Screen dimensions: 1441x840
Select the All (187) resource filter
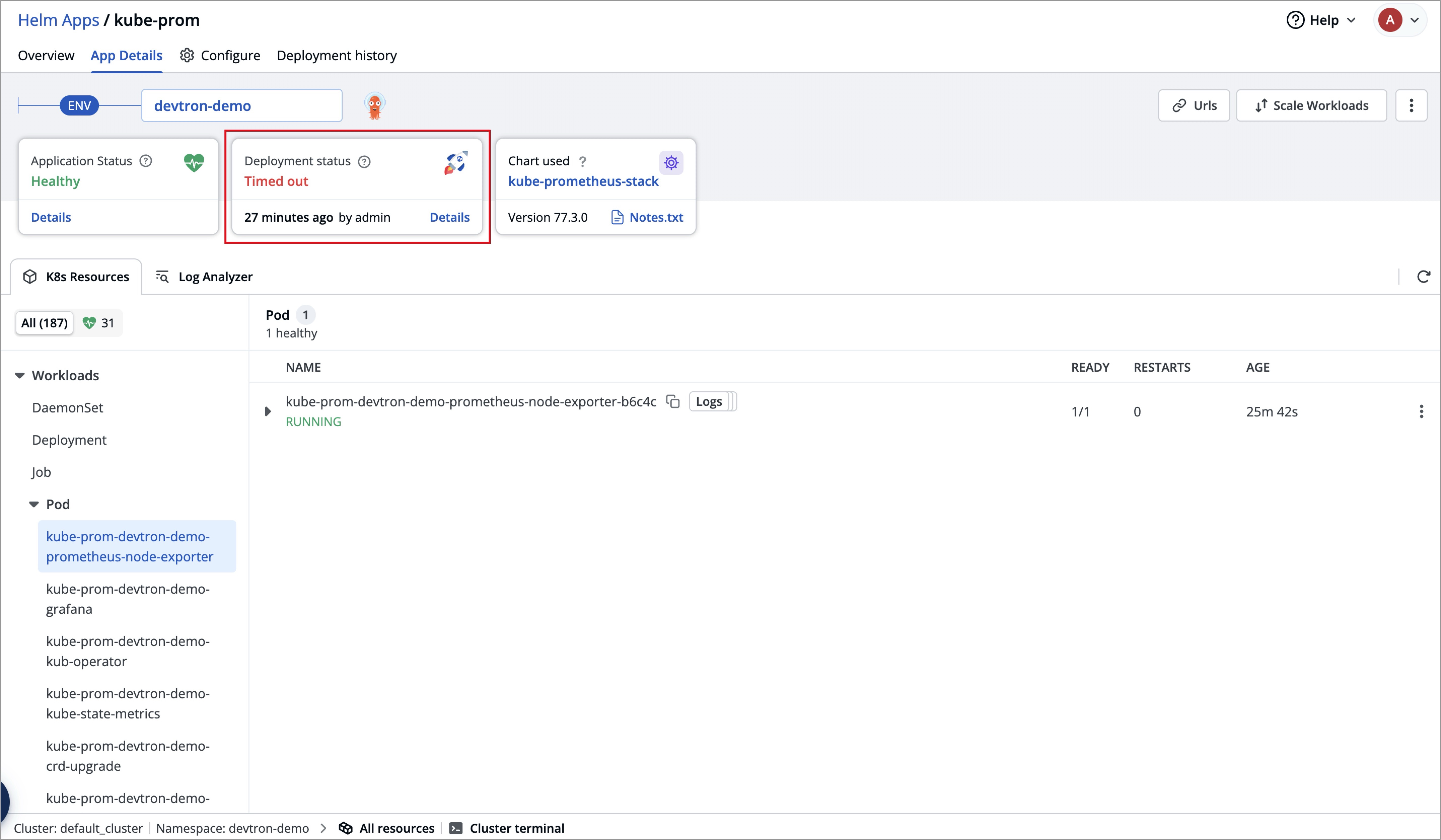pyautogui.click(x=45, y=323)
